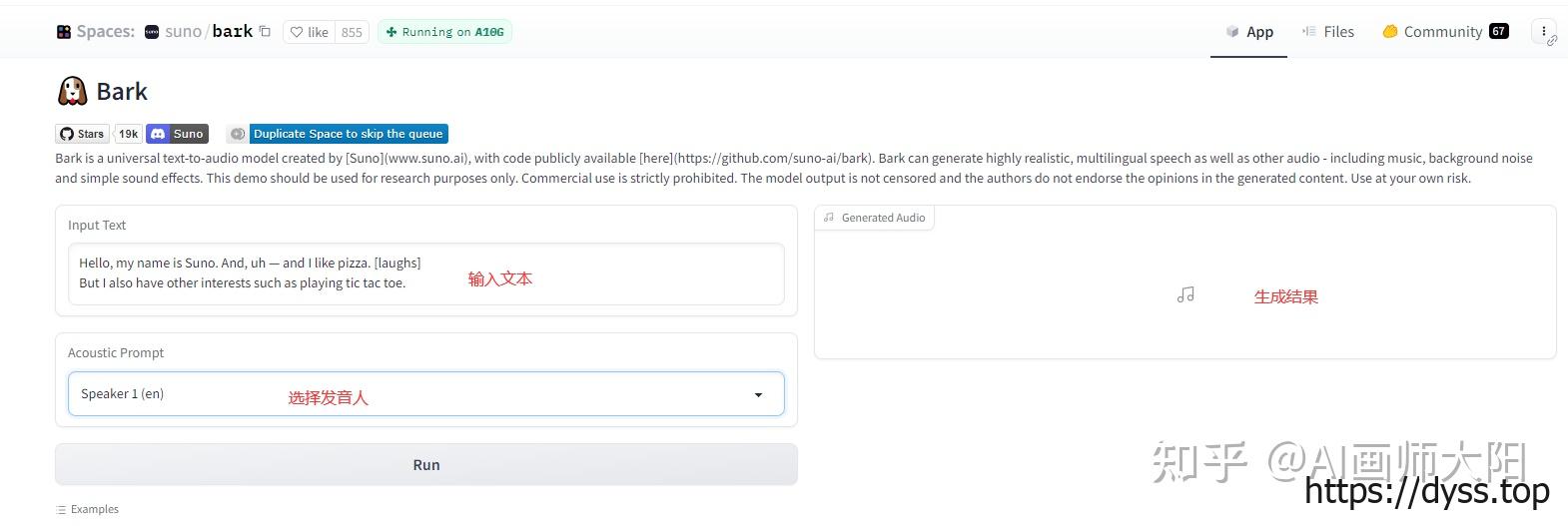Open the Files tab
The image size is (1568, 526).
[x=1327, y=32]
